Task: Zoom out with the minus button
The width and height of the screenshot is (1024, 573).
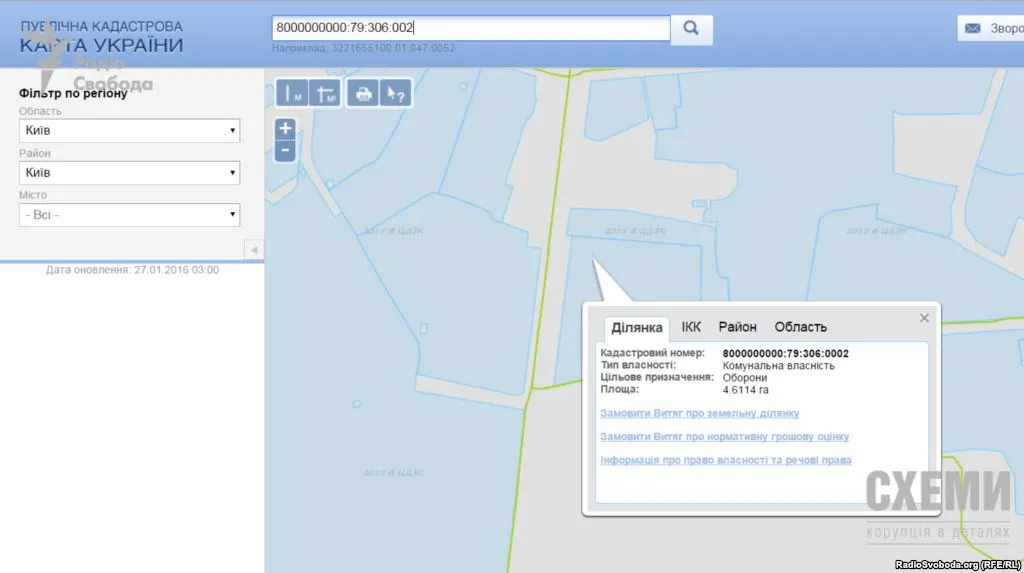Action: [x=285, y=151]
